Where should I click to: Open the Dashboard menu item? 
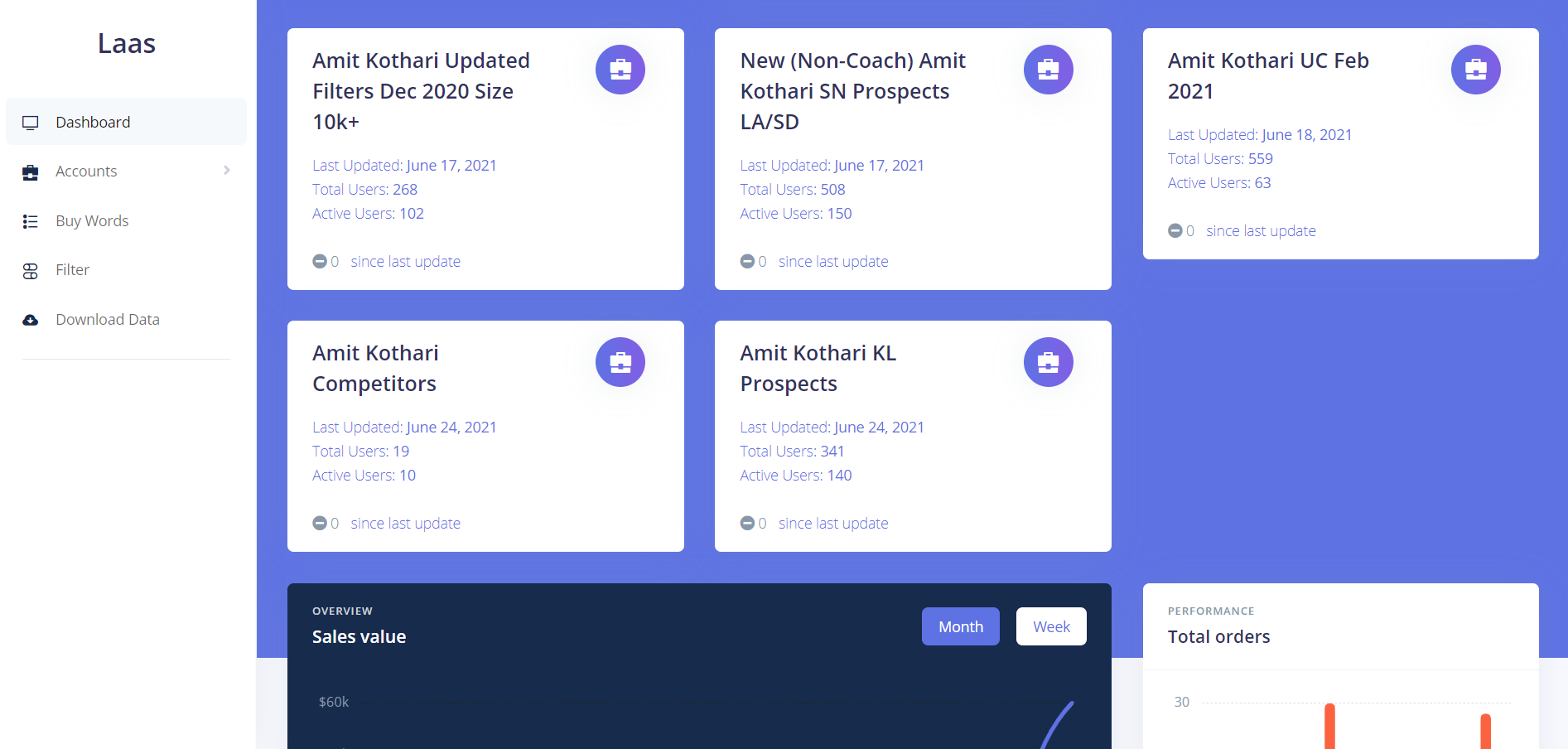pyautogui.click(x=126, y=122)
